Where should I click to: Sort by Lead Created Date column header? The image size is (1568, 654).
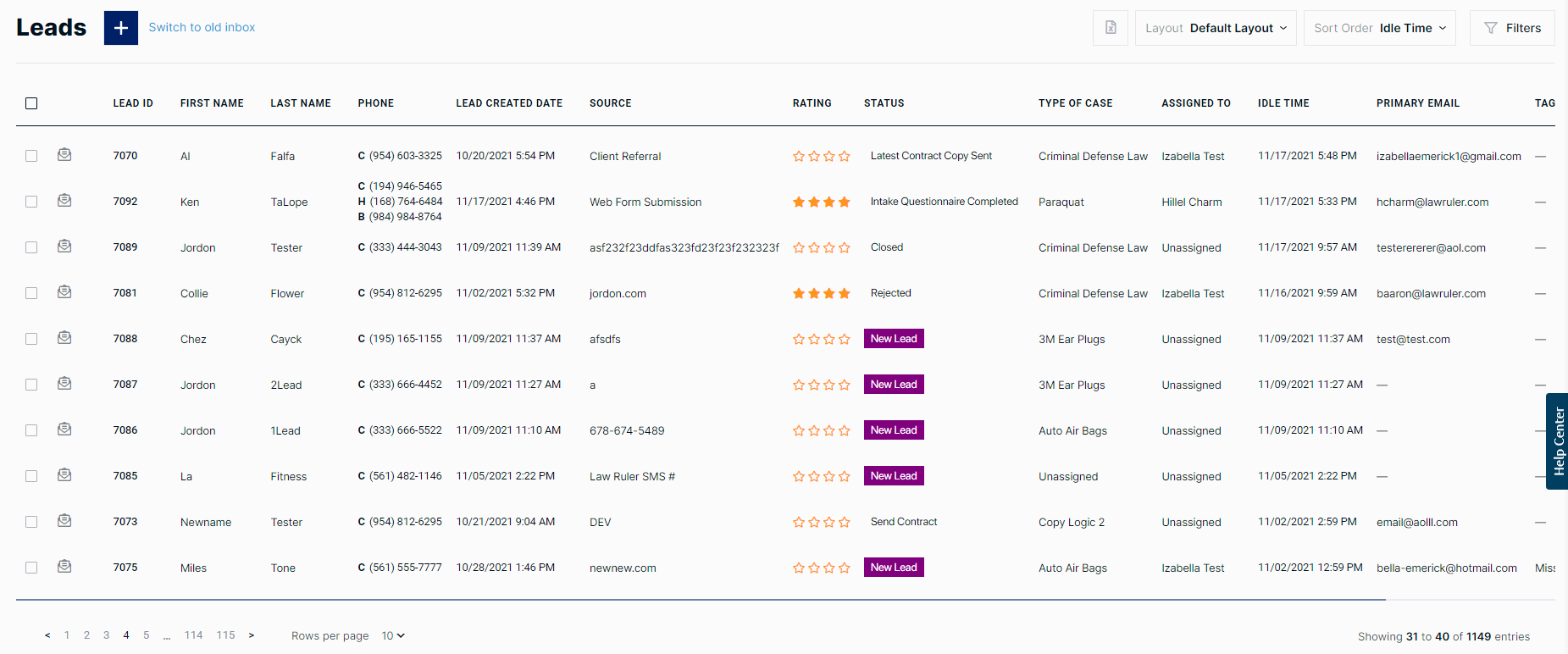509,103
